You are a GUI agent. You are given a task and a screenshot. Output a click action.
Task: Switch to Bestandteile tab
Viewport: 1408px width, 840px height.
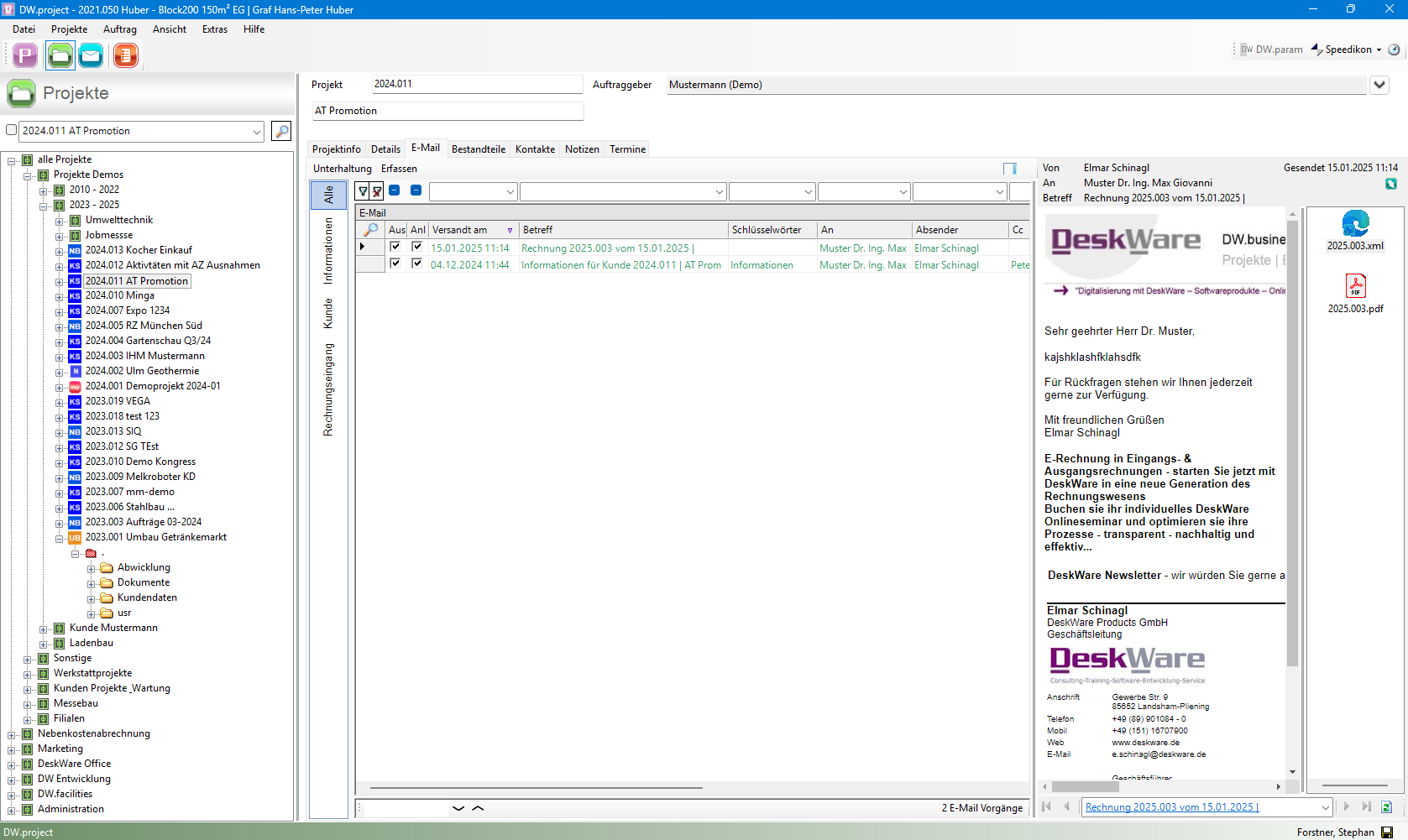point(479,149)
